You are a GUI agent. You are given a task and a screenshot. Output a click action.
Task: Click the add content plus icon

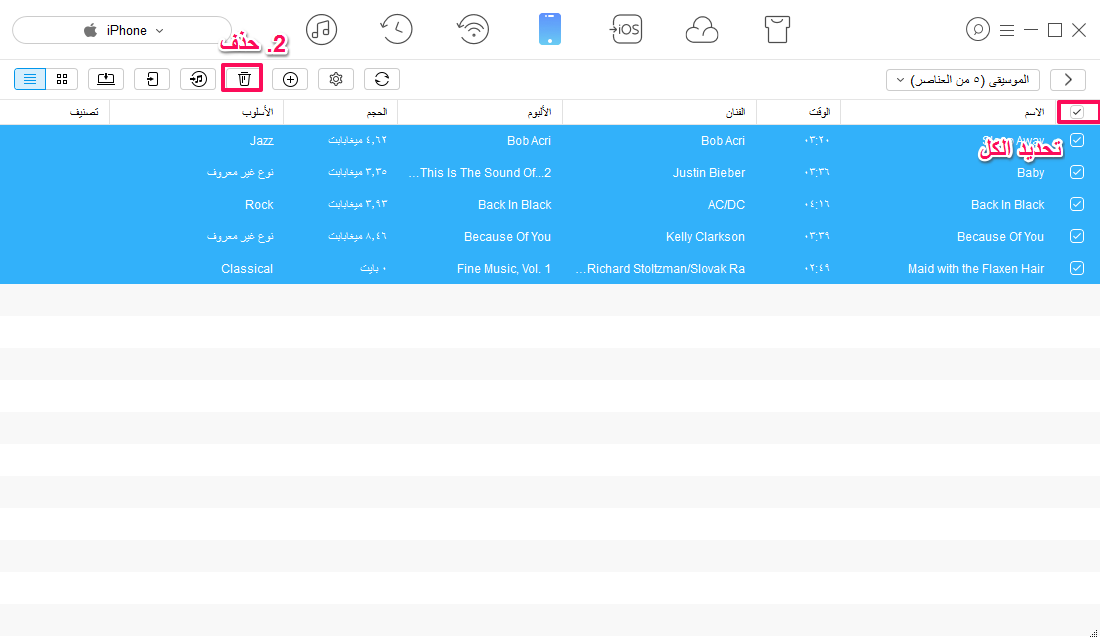290,79
